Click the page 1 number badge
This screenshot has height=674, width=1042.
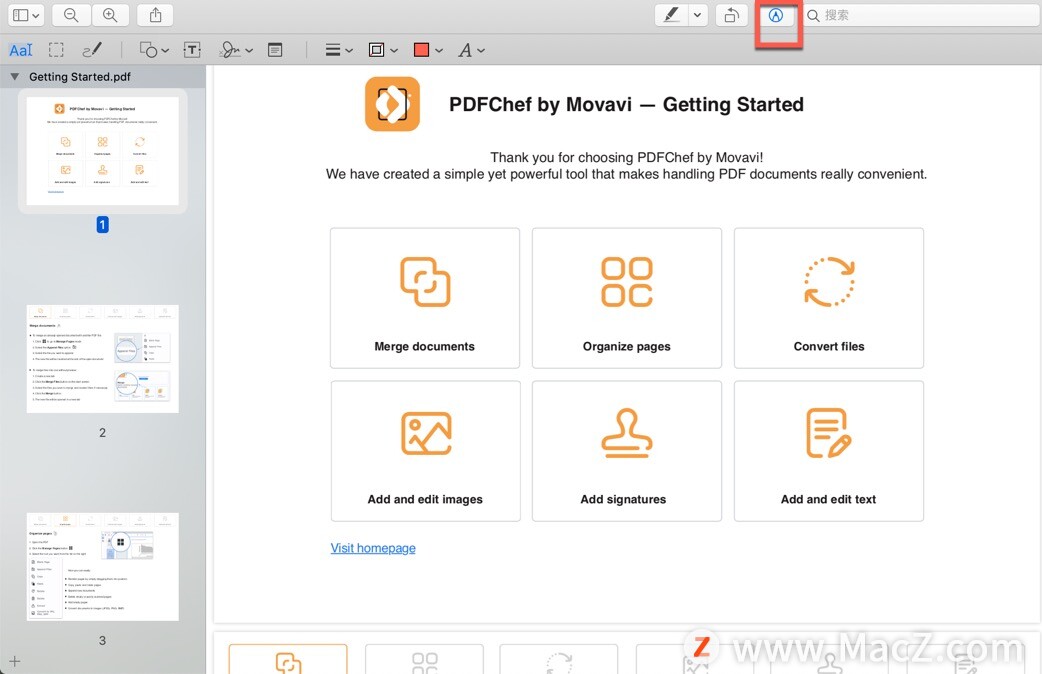click(x=102, y=225)
